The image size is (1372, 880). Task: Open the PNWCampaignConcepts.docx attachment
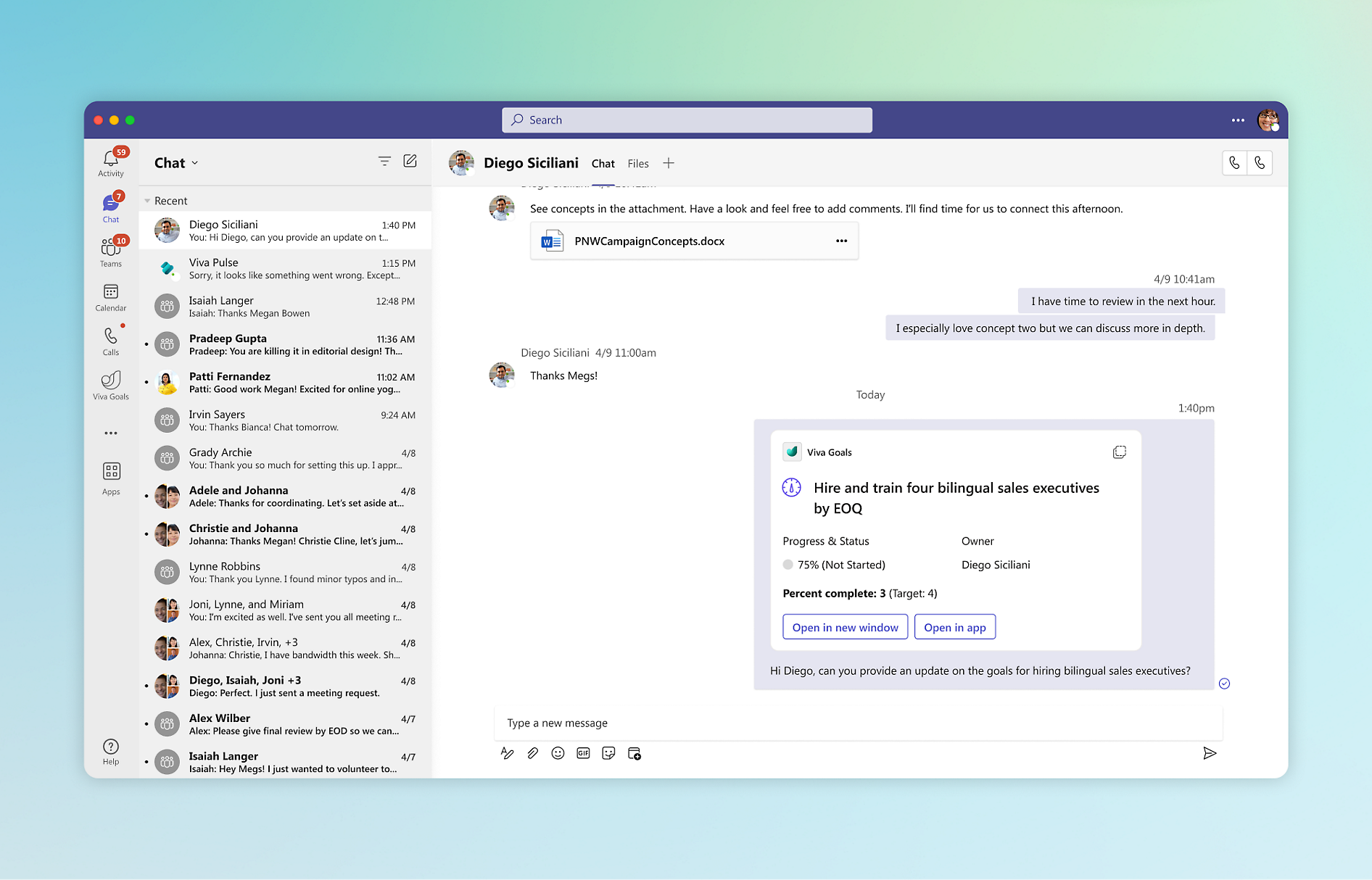(x=694, y=241)
